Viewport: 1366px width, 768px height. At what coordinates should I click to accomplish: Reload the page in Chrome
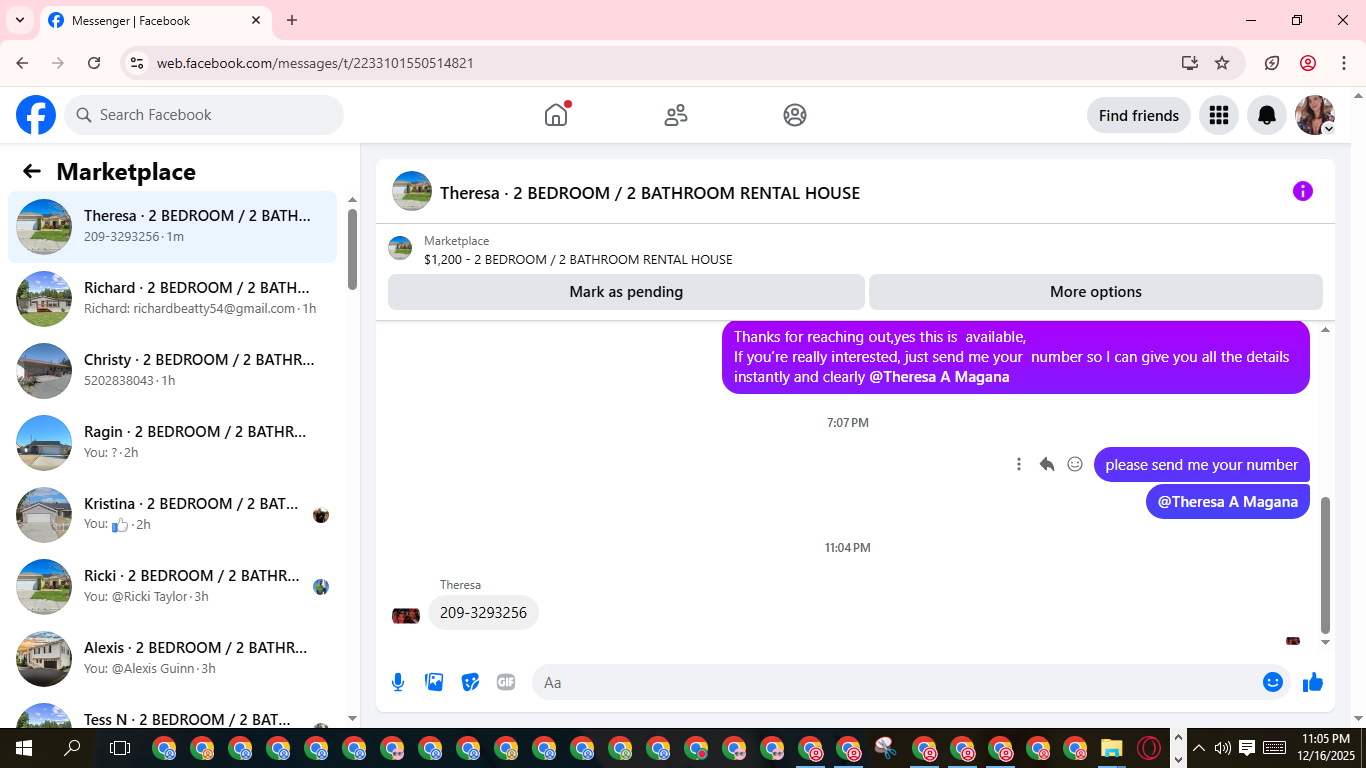click(94, 63)
